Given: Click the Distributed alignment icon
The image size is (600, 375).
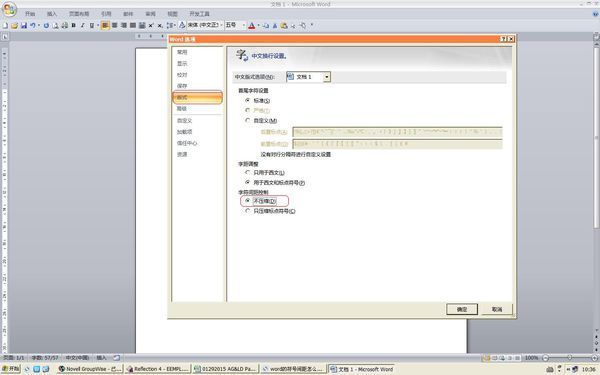Looking at the screenshot, I should (142, 26).
